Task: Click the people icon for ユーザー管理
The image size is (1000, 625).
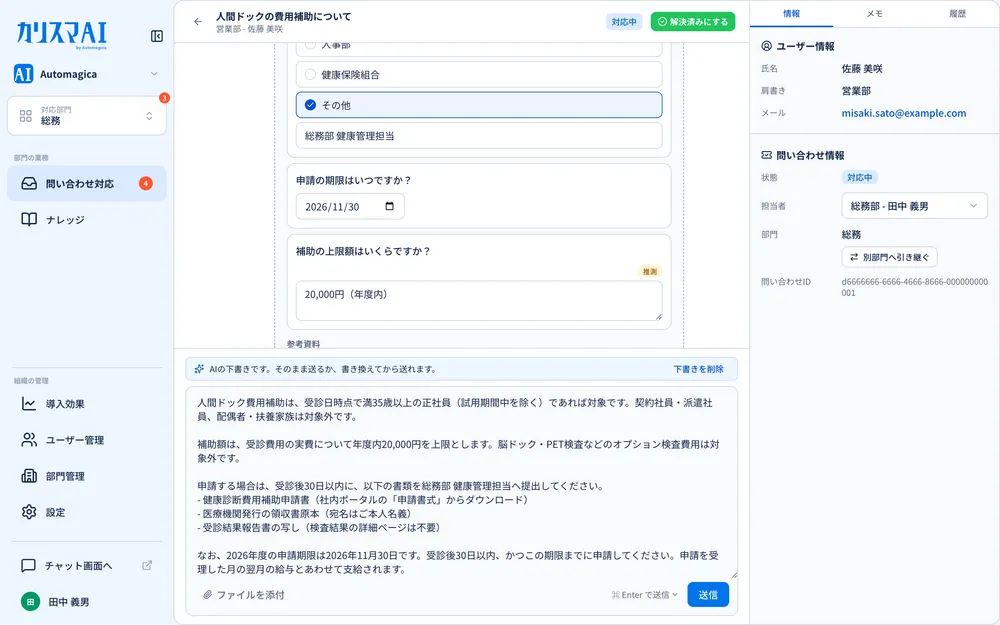Action: [x=29, y=440]
